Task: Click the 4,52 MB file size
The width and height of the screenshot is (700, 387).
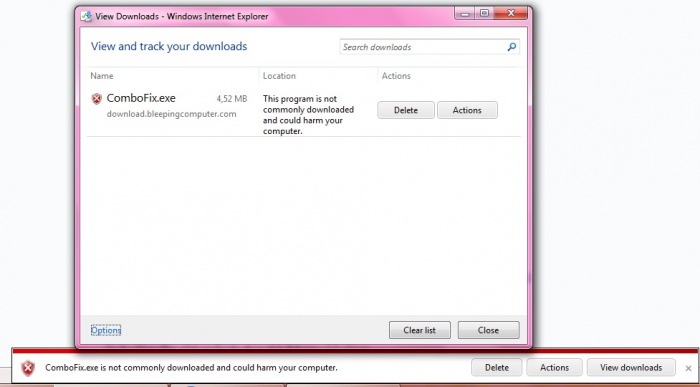Action: (x=232, y=99)
